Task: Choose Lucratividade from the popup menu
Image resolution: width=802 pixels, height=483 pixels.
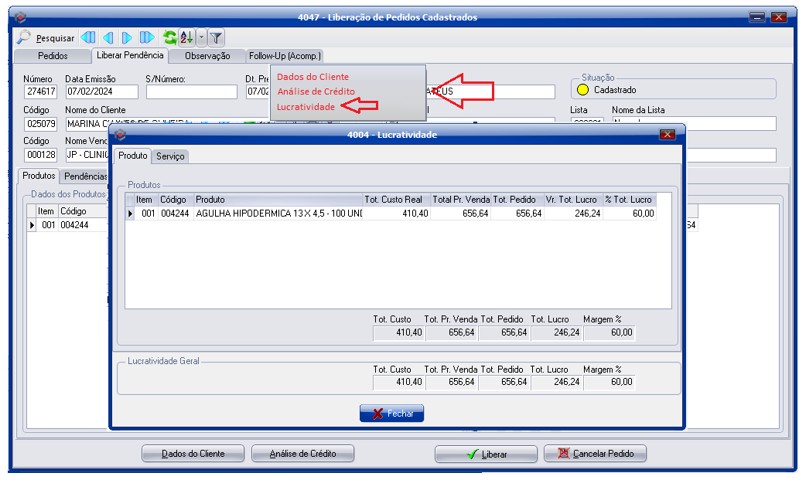Action: coord(306,106)
